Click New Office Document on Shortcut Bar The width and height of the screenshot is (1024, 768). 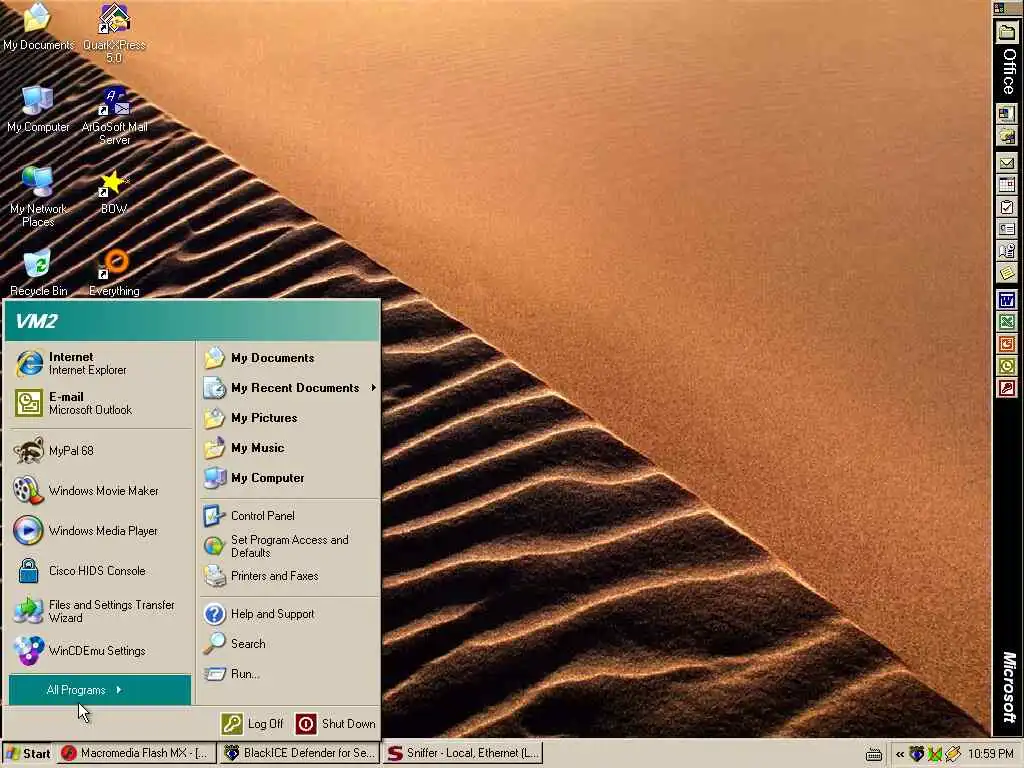click(1007, 114)
